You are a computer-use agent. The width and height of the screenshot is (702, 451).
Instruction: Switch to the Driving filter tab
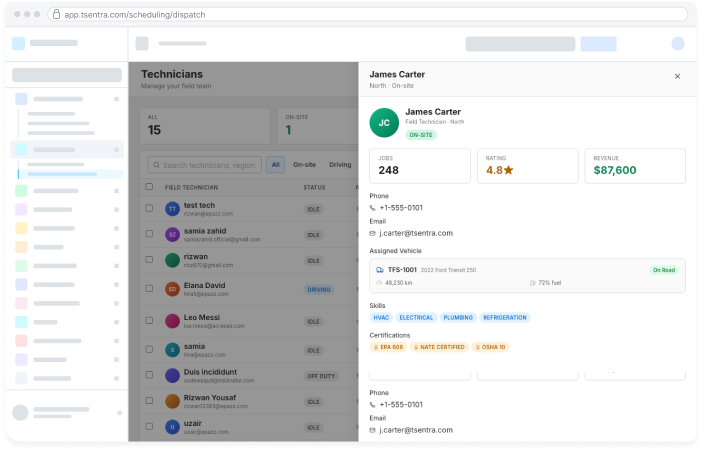(340, 165)
